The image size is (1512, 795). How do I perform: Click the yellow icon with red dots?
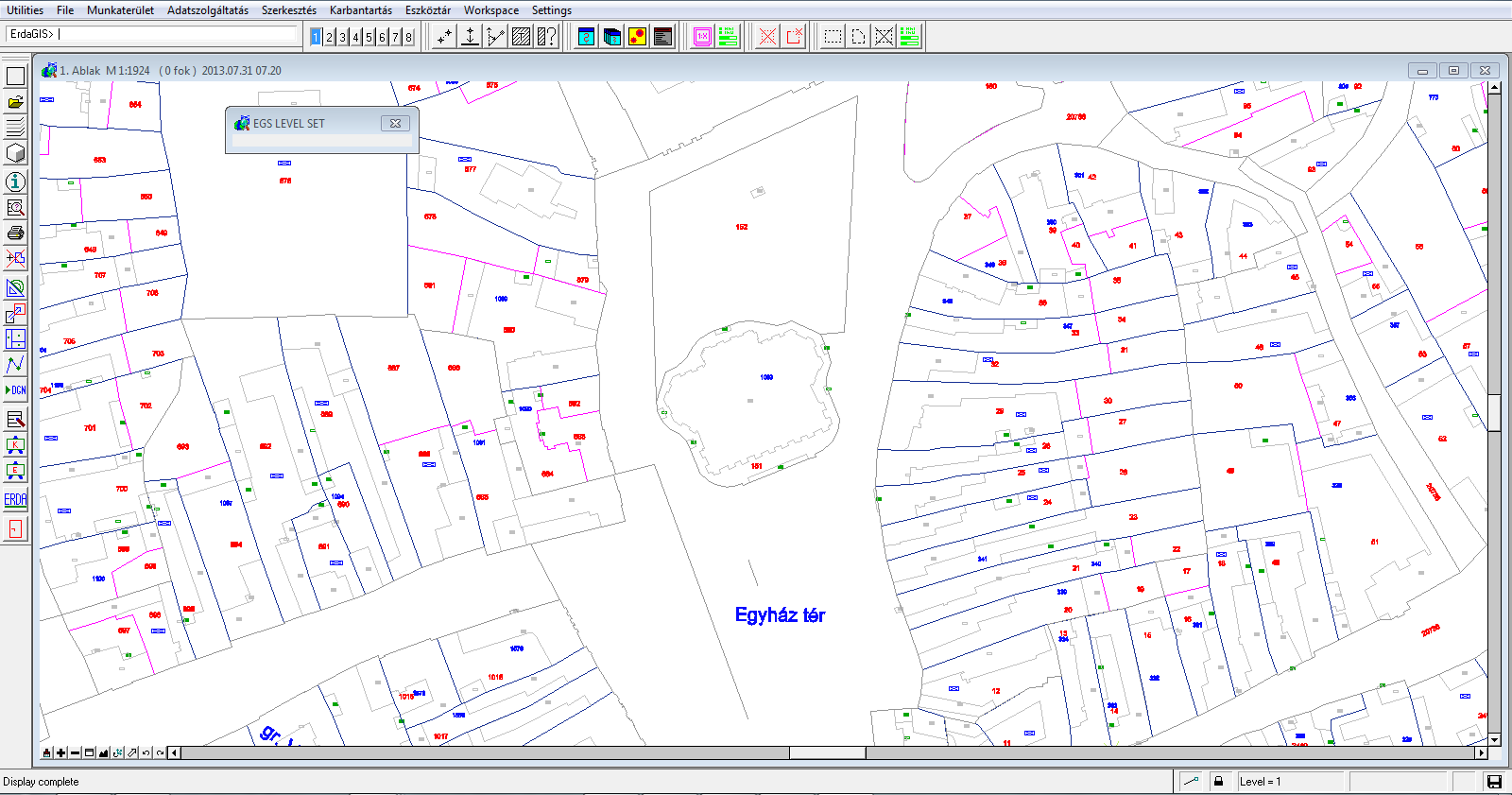pos(638,37)
